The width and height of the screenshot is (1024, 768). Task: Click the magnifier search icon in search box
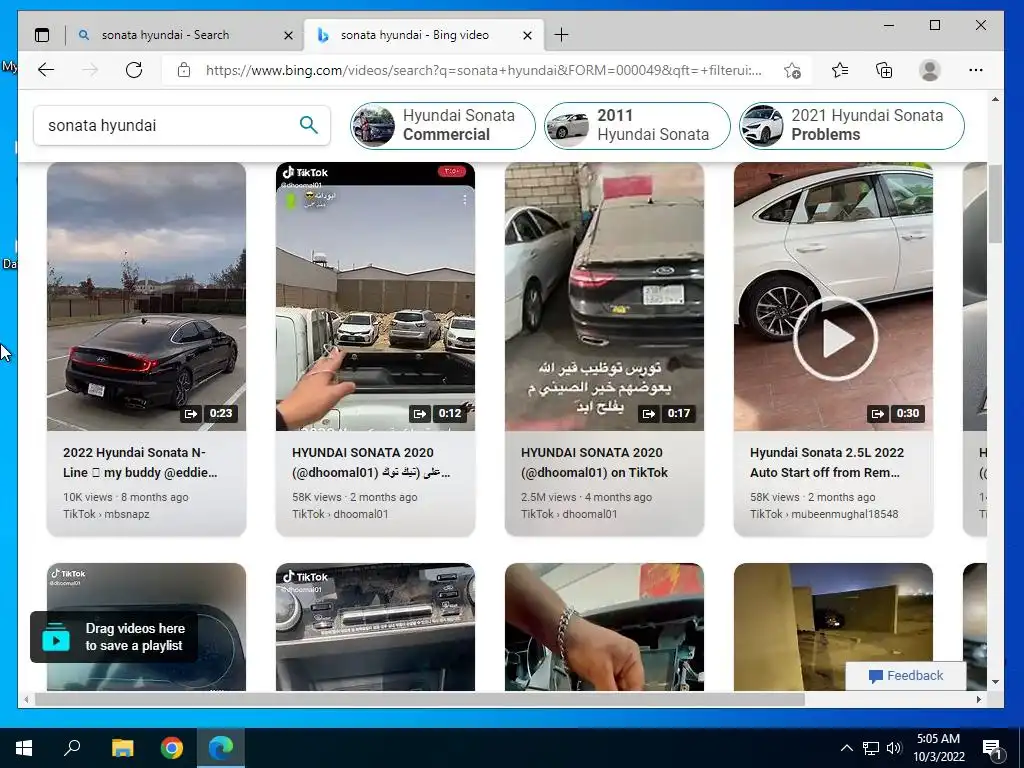(x=308, y=125)
